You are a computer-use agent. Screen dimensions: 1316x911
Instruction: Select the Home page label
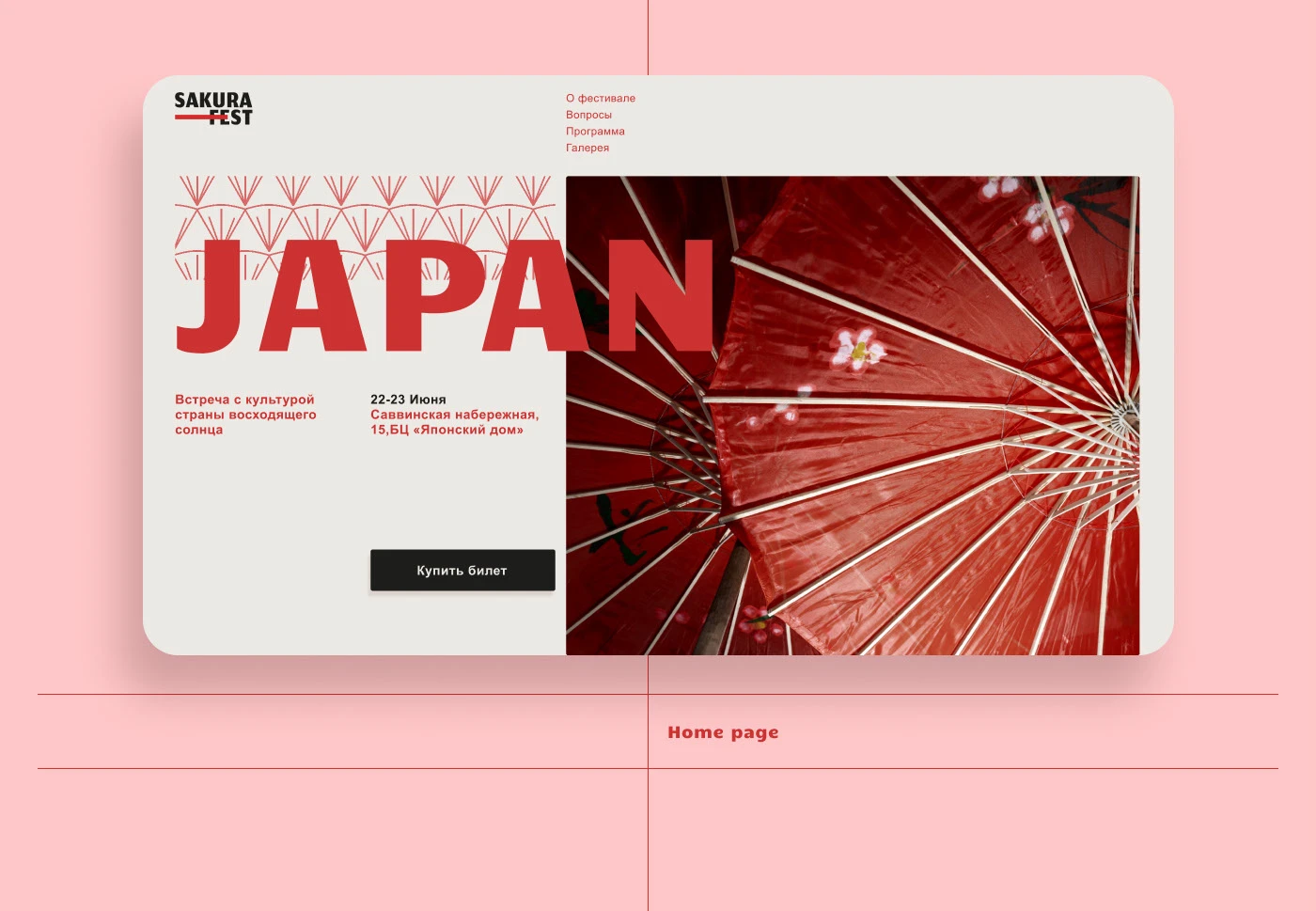pos(724,731)
